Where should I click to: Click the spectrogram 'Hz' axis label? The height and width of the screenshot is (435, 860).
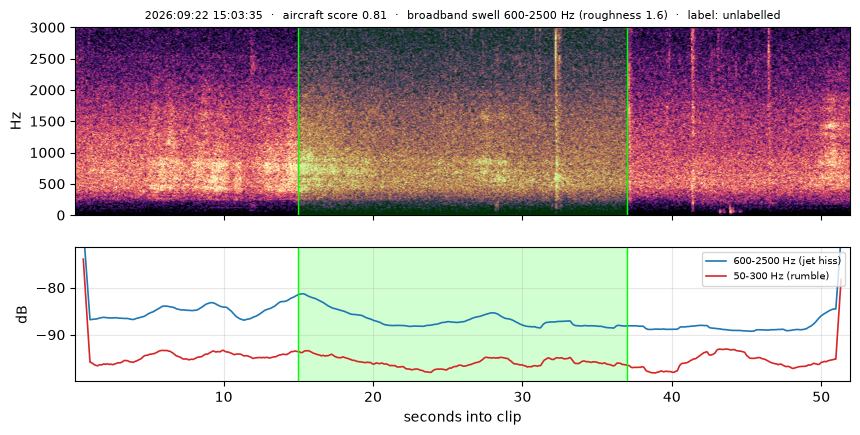(16, 121)
